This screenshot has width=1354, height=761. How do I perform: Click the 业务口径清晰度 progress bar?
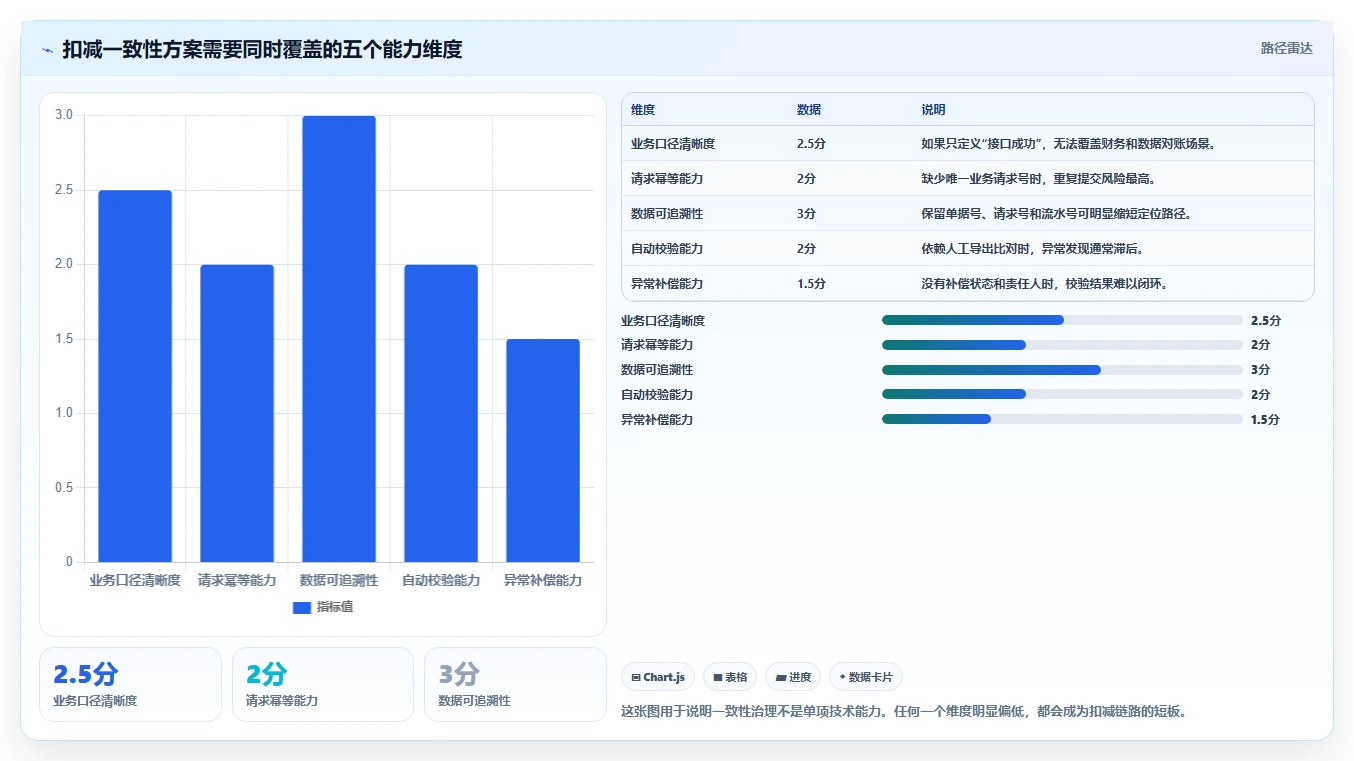(1062, 320)
